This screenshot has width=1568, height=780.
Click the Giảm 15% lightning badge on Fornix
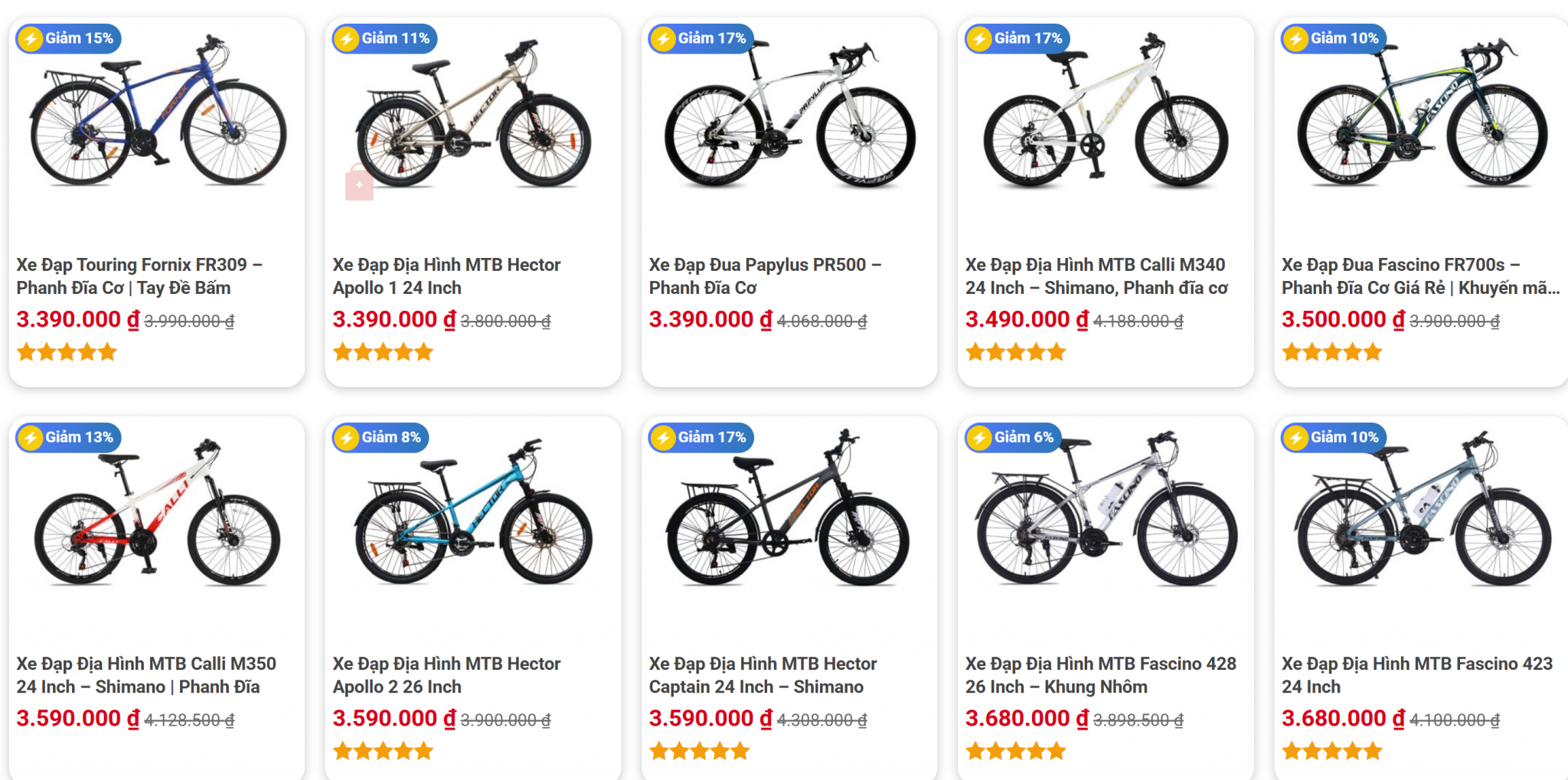click(x=68, y=38)
